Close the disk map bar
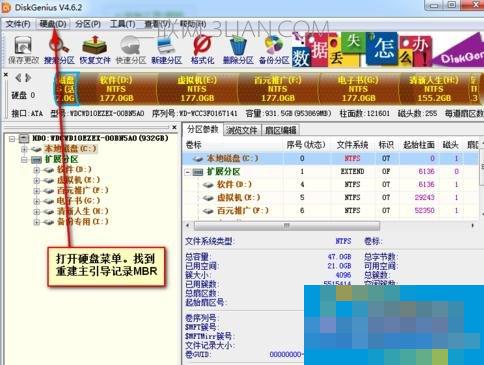The image size is (484, 365). (x=6, y=75)
